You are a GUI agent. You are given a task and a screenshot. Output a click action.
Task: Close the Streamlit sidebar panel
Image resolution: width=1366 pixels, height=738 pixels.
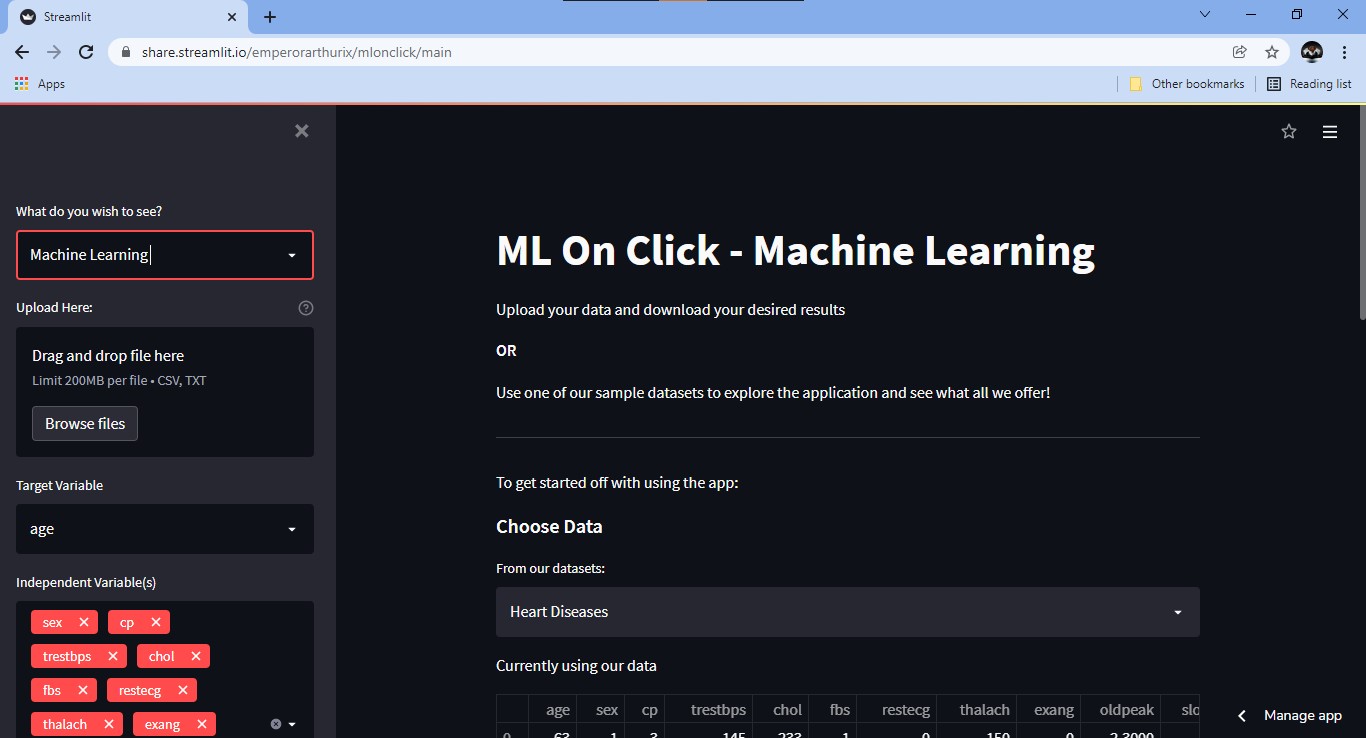[x=302, y=131]
